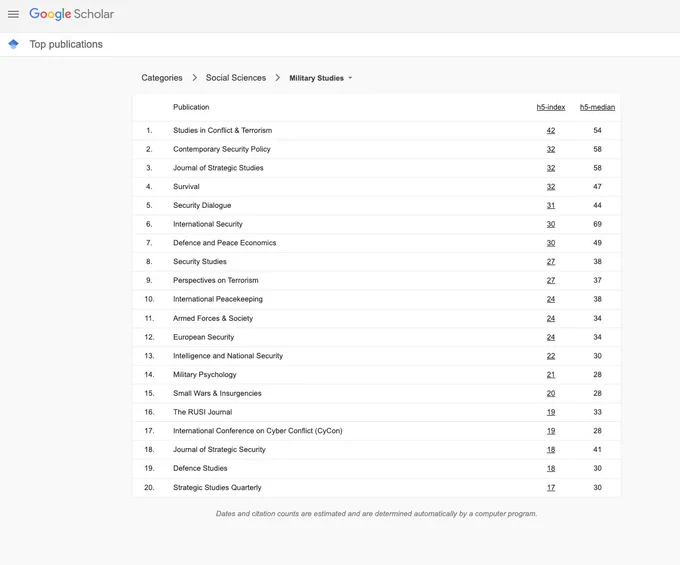The width and height of the screenshot is (680, 565).
Task: Select the text Contemporary Security Policy
Action: tap(222, 149)
